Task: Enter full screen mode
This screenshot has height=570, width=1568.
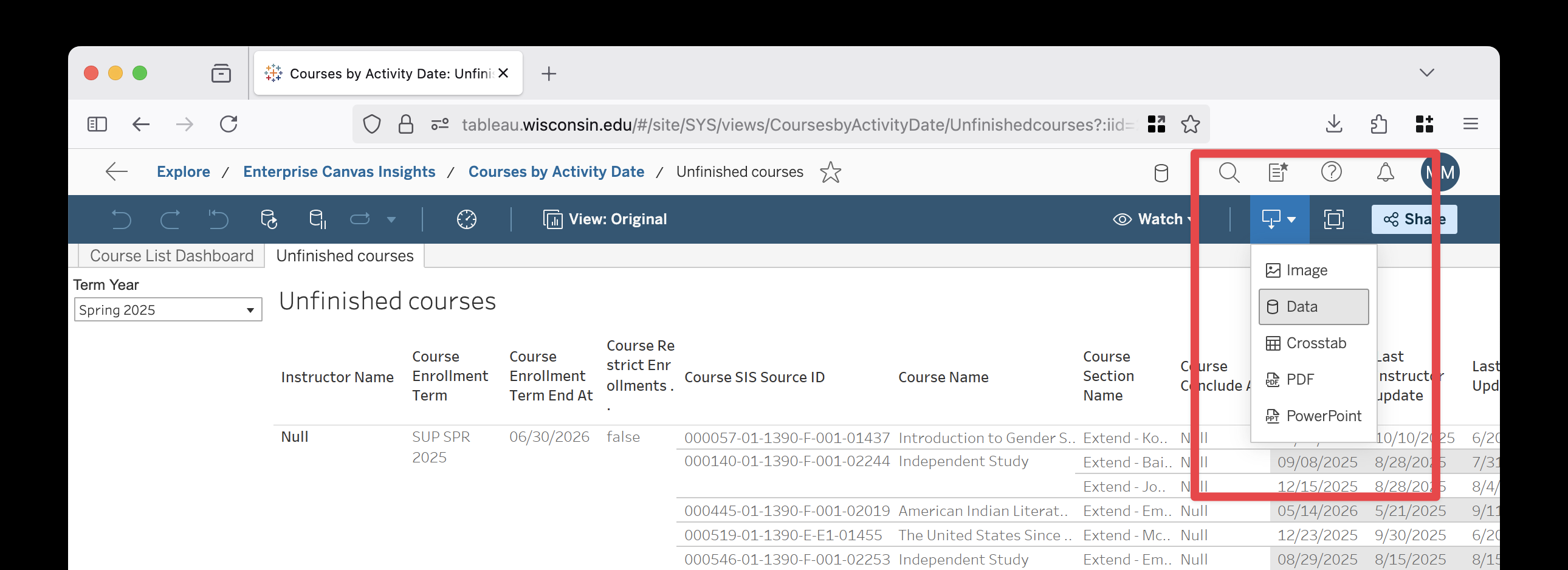Action: (x=1333, y=219)
